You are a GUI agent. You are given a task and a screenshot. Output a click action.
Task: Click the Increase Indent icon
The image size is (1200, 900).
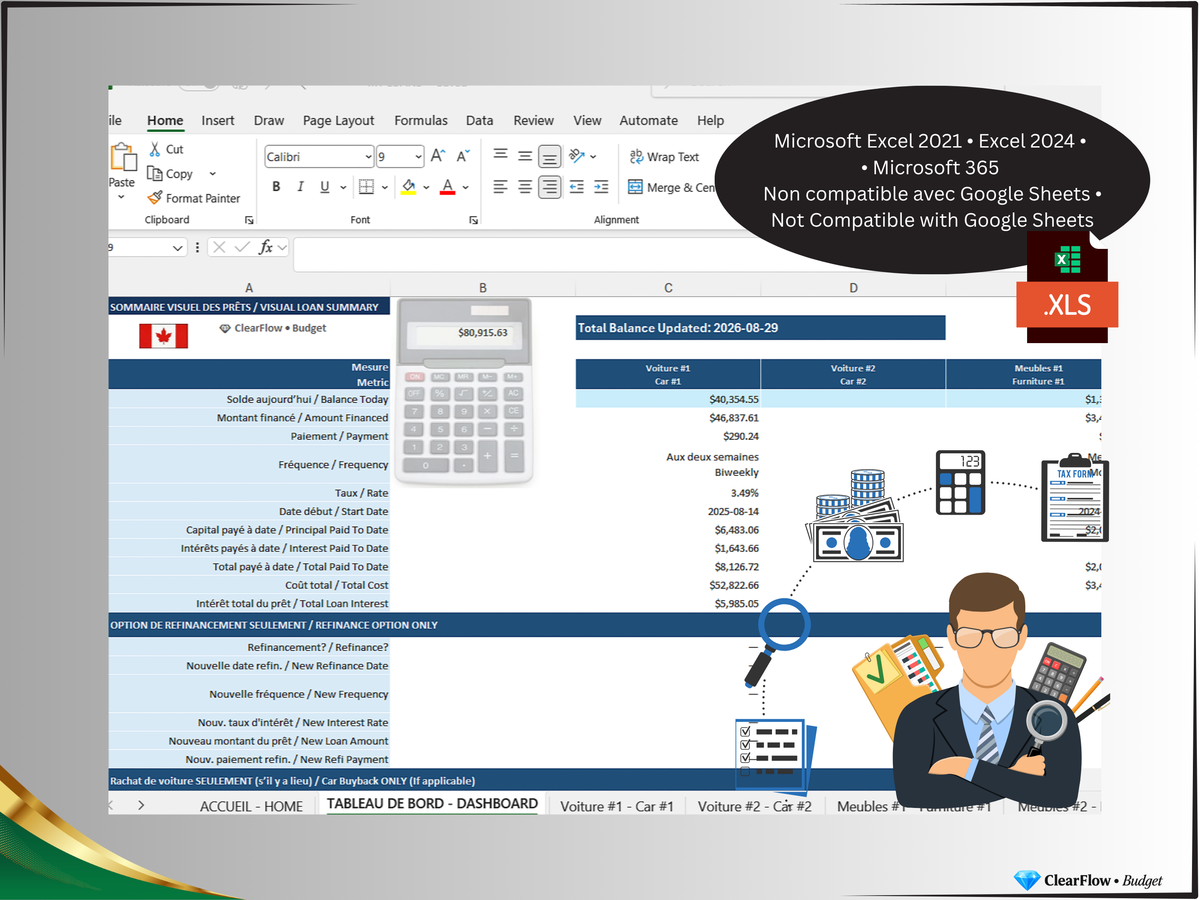coord(601,187)
